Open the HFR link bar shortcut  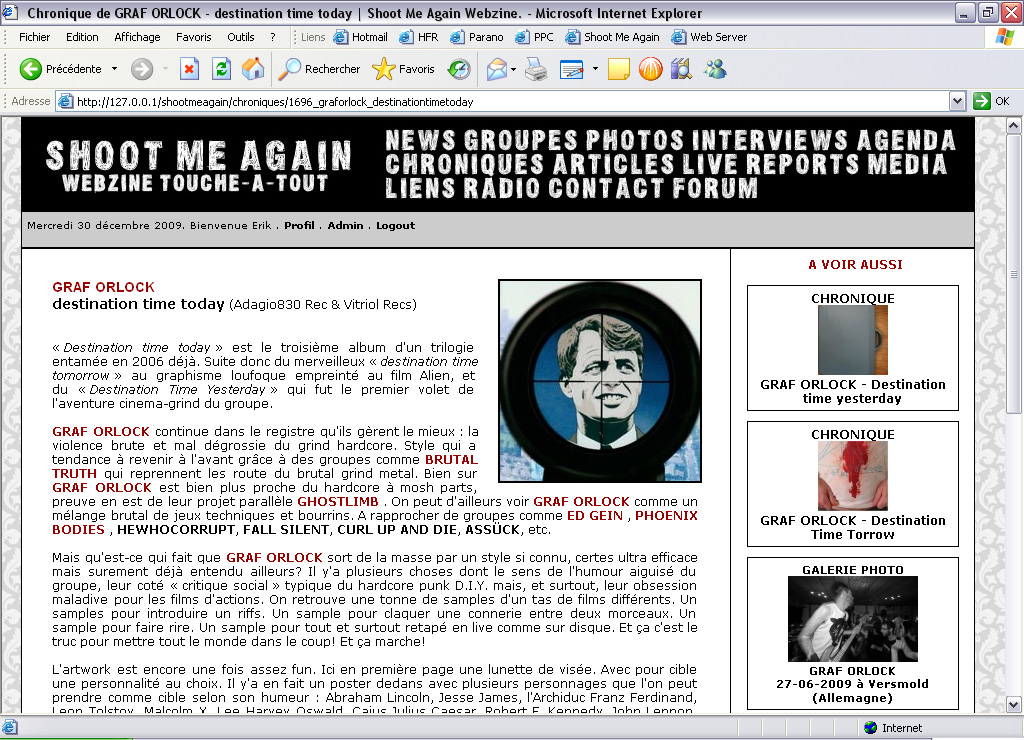click(x=419, y=37)
